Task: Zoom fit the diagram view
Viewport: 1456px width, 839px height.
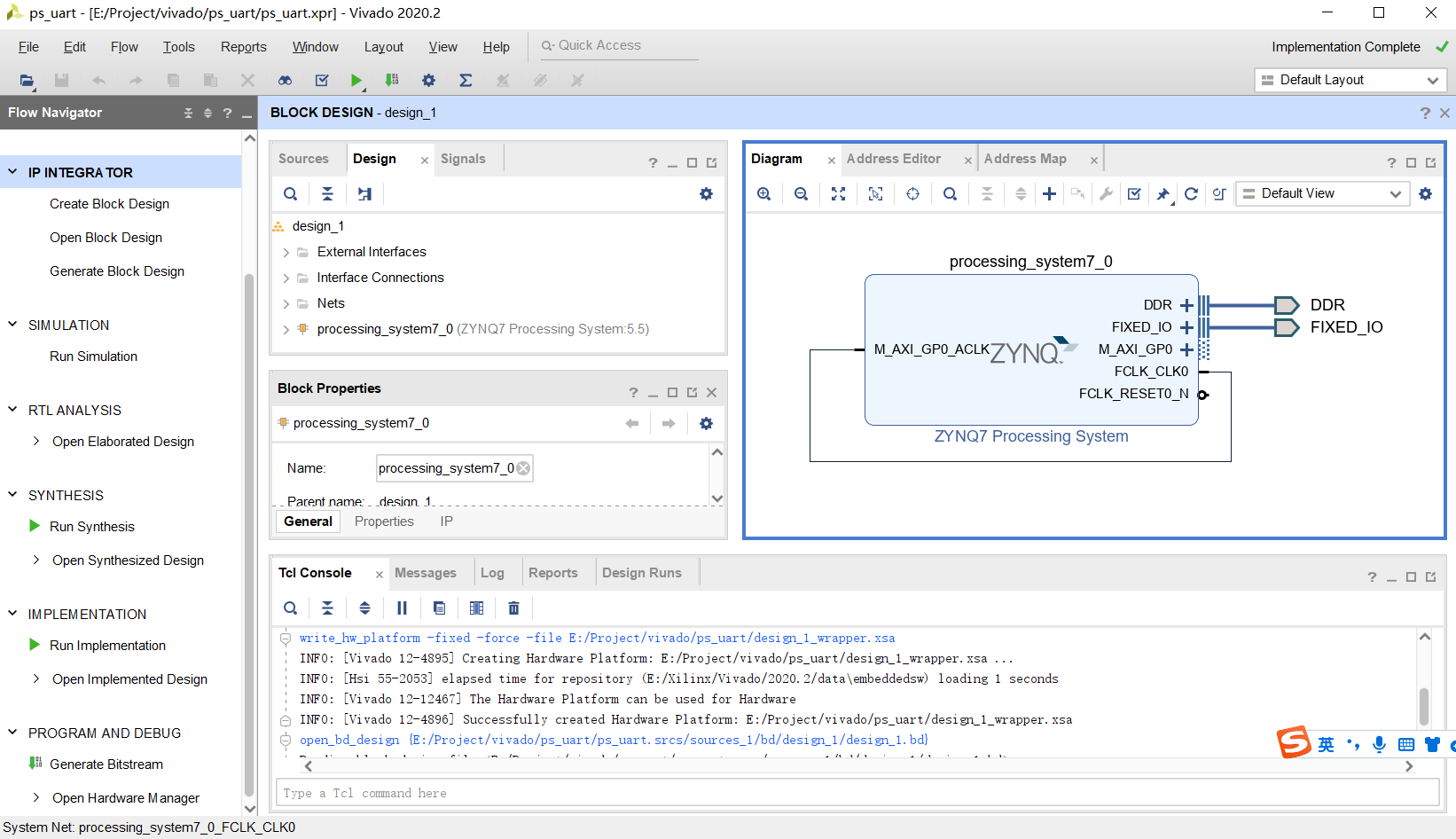Action: tap(838, 193)
